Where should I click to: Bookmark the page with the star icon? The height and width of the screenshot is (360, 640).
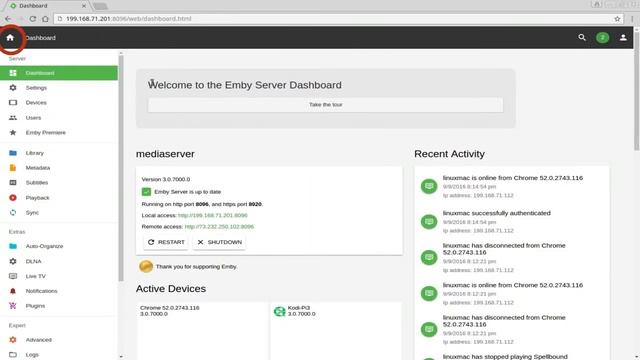click(617, 19)
